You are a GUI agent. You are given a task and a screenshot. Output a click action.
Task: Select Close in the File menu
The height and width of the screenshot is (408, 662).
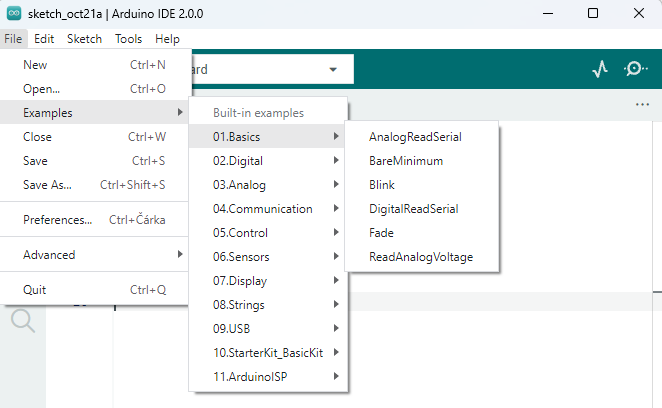click(x=94, y=136)
